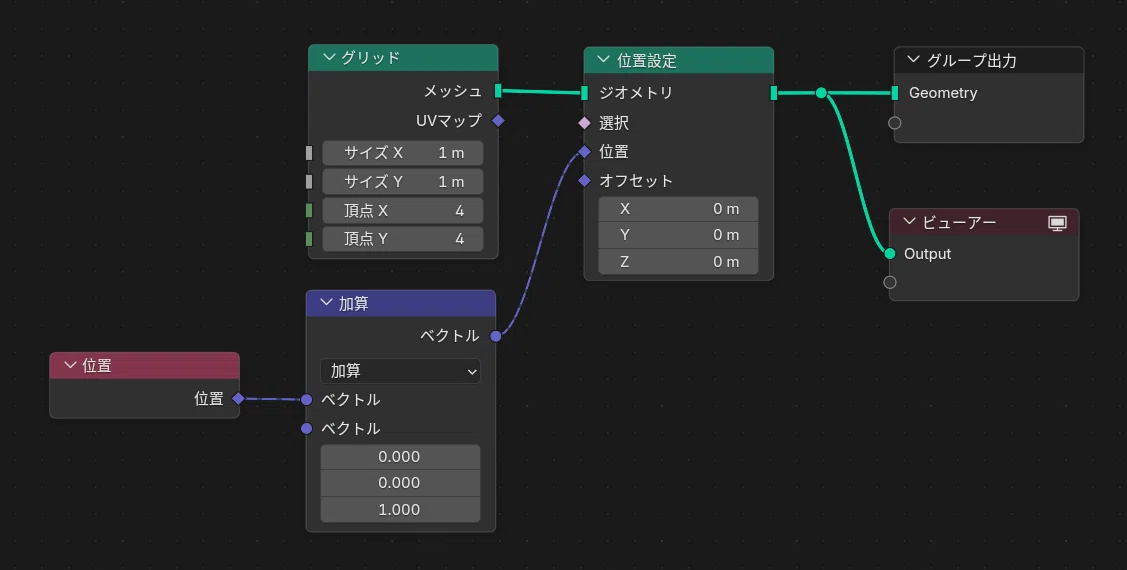Screen dimensions: 1127x570
Task: Click the empty socket on グループ出力 node
Action: coord(895,123)
